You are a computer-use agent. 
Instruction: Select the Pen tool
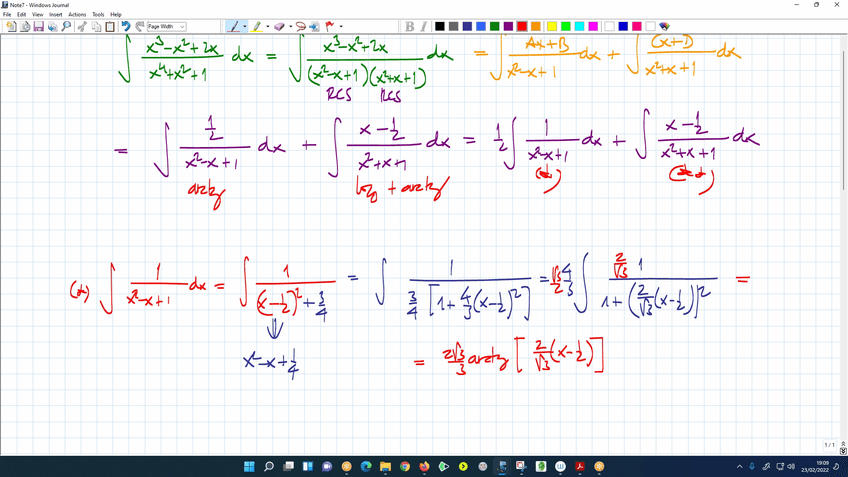(234, 27)
